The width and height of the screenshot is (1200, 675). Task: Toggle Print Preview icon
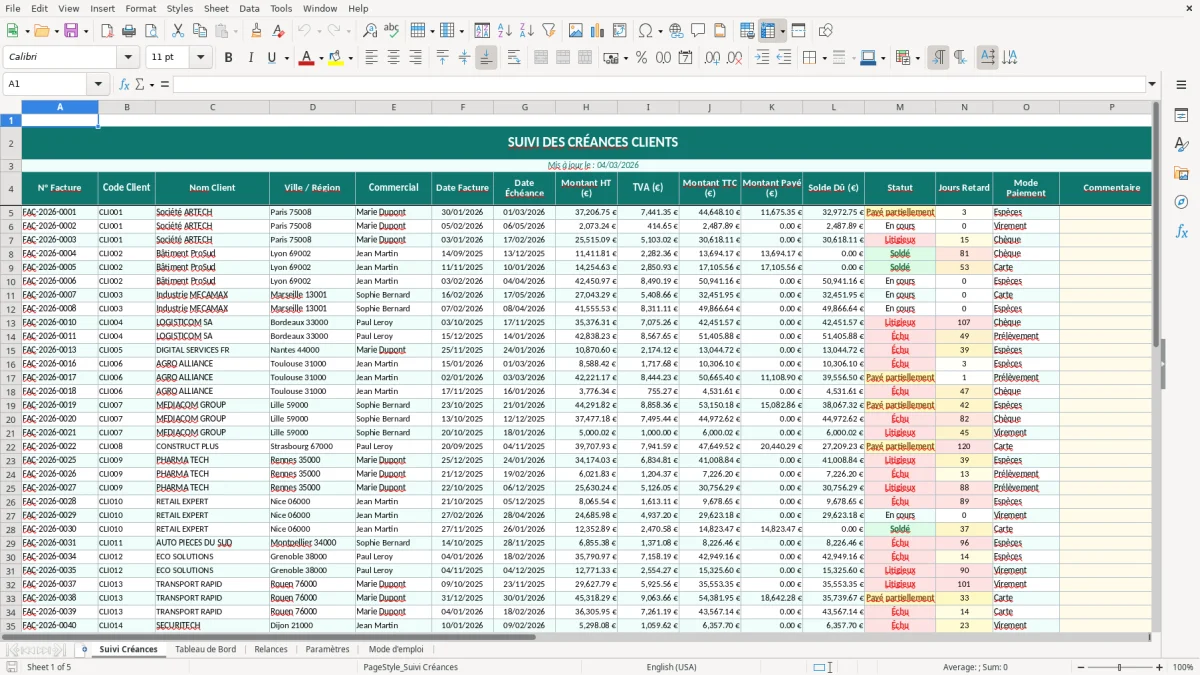pyautogui.click(x=150, y=31)
